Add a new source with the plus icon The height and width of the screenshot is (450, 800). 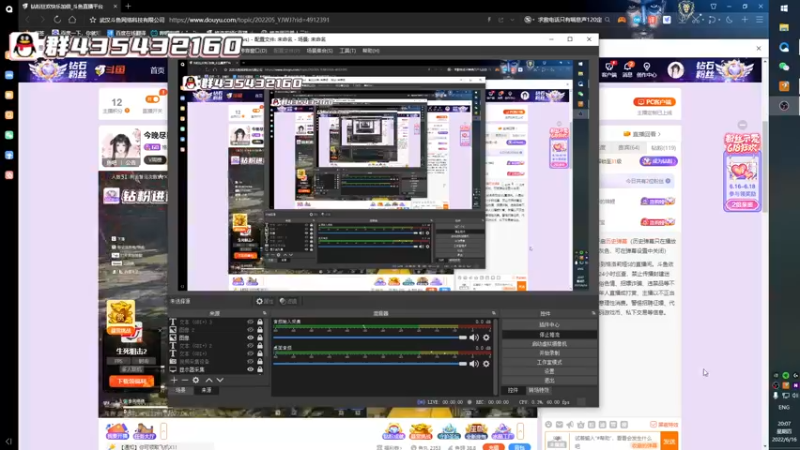point(174,380)
